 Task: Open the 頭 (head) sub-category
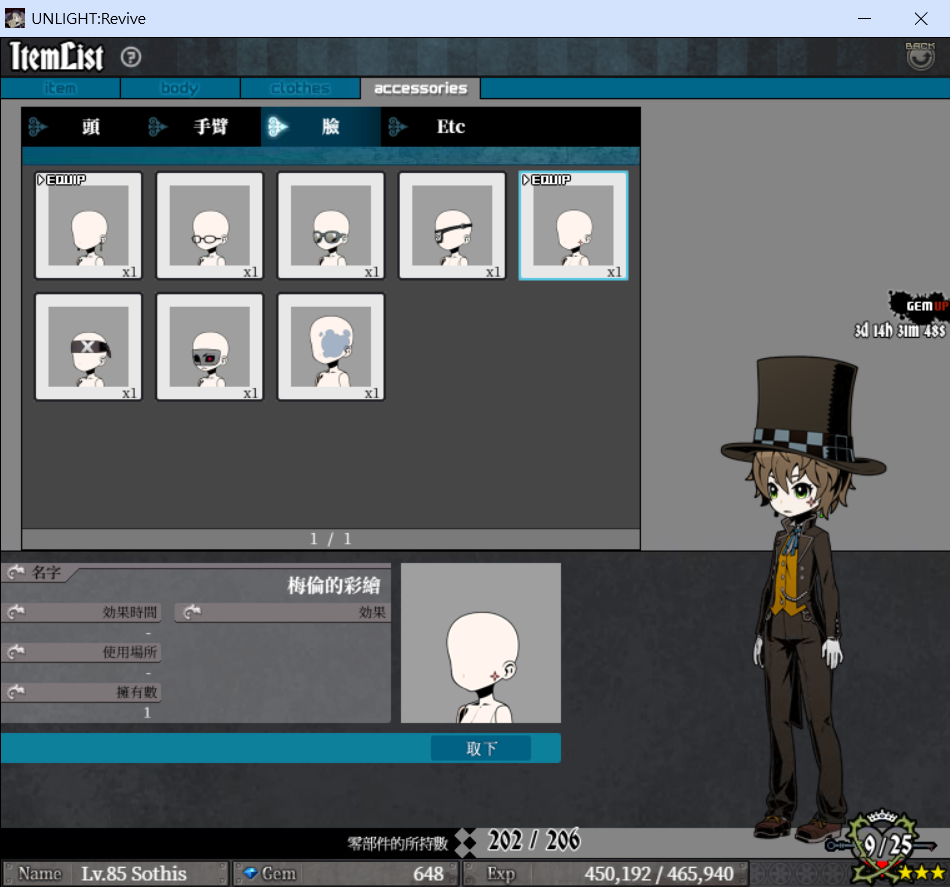tap(81, 127)
